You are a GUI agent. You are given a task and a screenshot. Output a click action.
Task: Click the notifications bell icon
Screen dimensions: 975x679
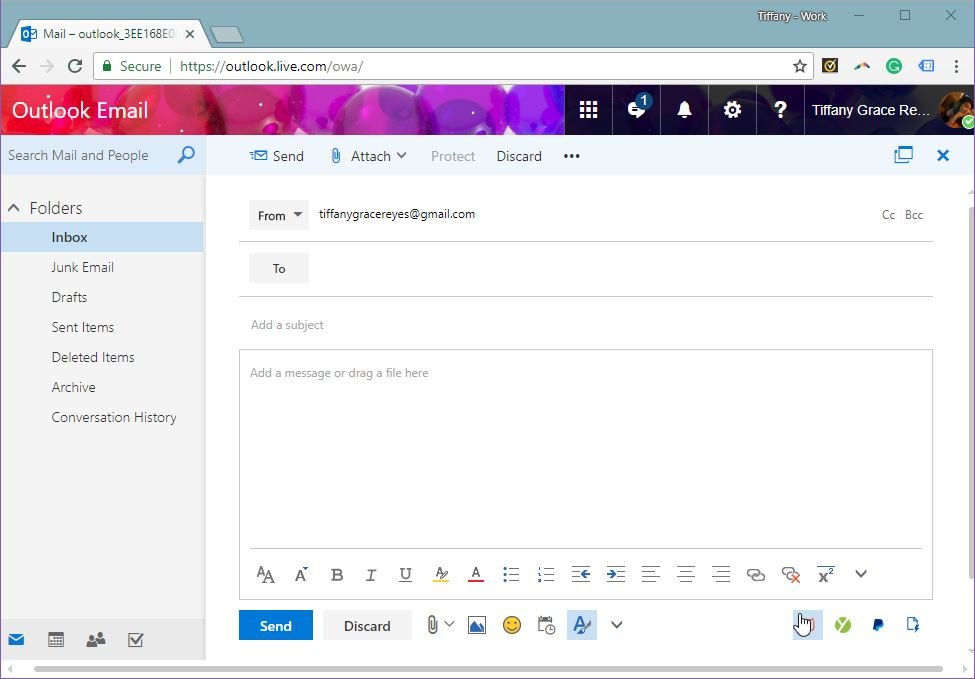(x=684, y=110)
